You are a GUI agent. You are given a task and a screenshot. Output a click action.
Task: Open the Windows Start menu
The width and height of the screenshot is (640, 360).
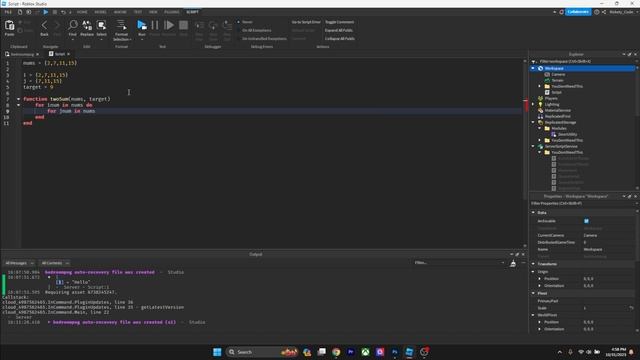(217, 352)
